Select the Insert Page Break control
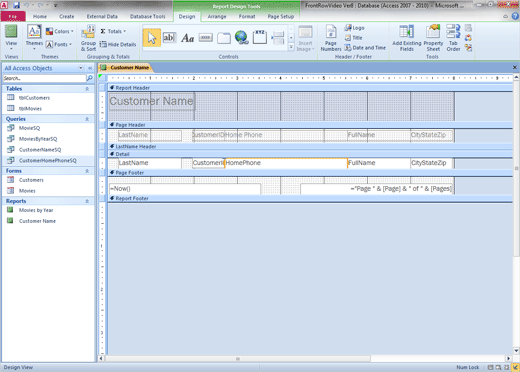520x372 pixels. 278,38
